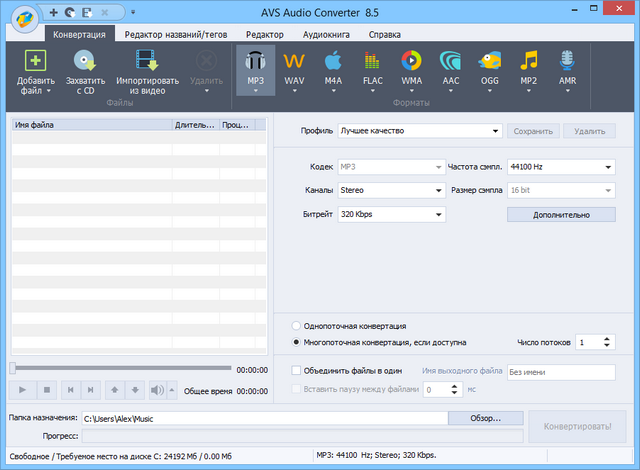Image resolution: width=640 pixels, height=470 pixels.
Task: Click the Import from Video icon
Action: click(x=147, y=62)
